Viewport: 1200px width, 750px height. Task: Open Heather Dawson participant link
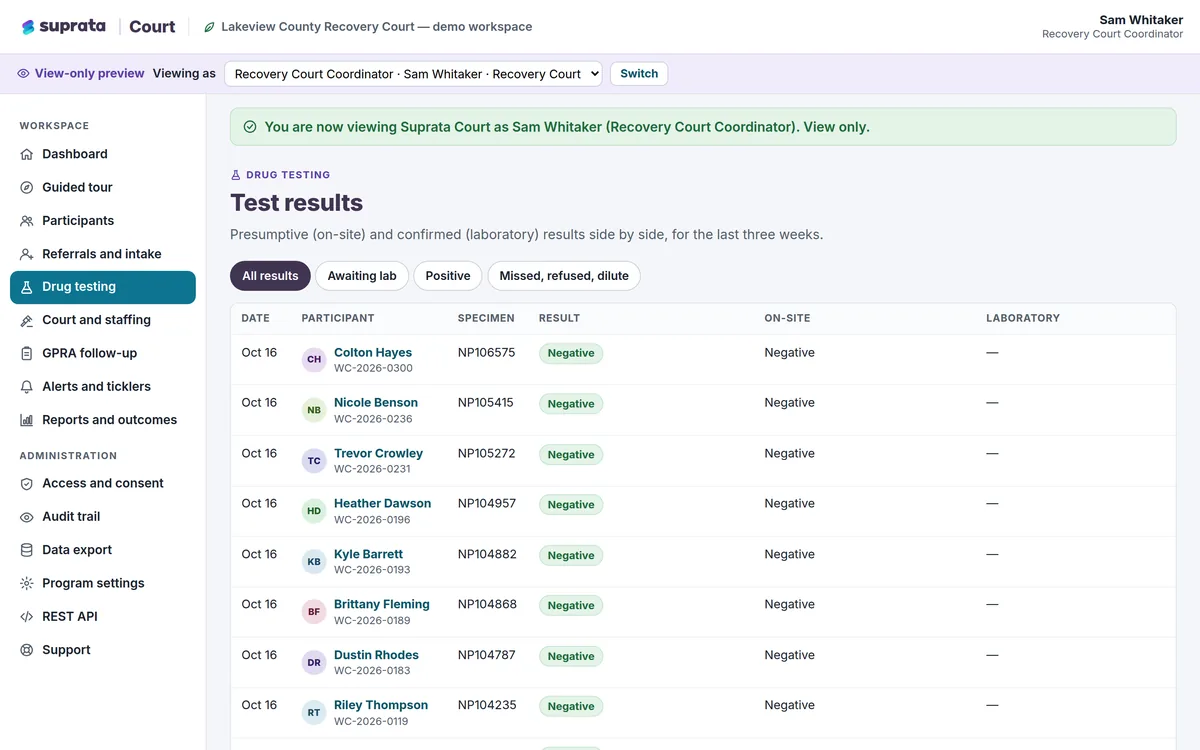pyautogui.click(x=382, y=503)
